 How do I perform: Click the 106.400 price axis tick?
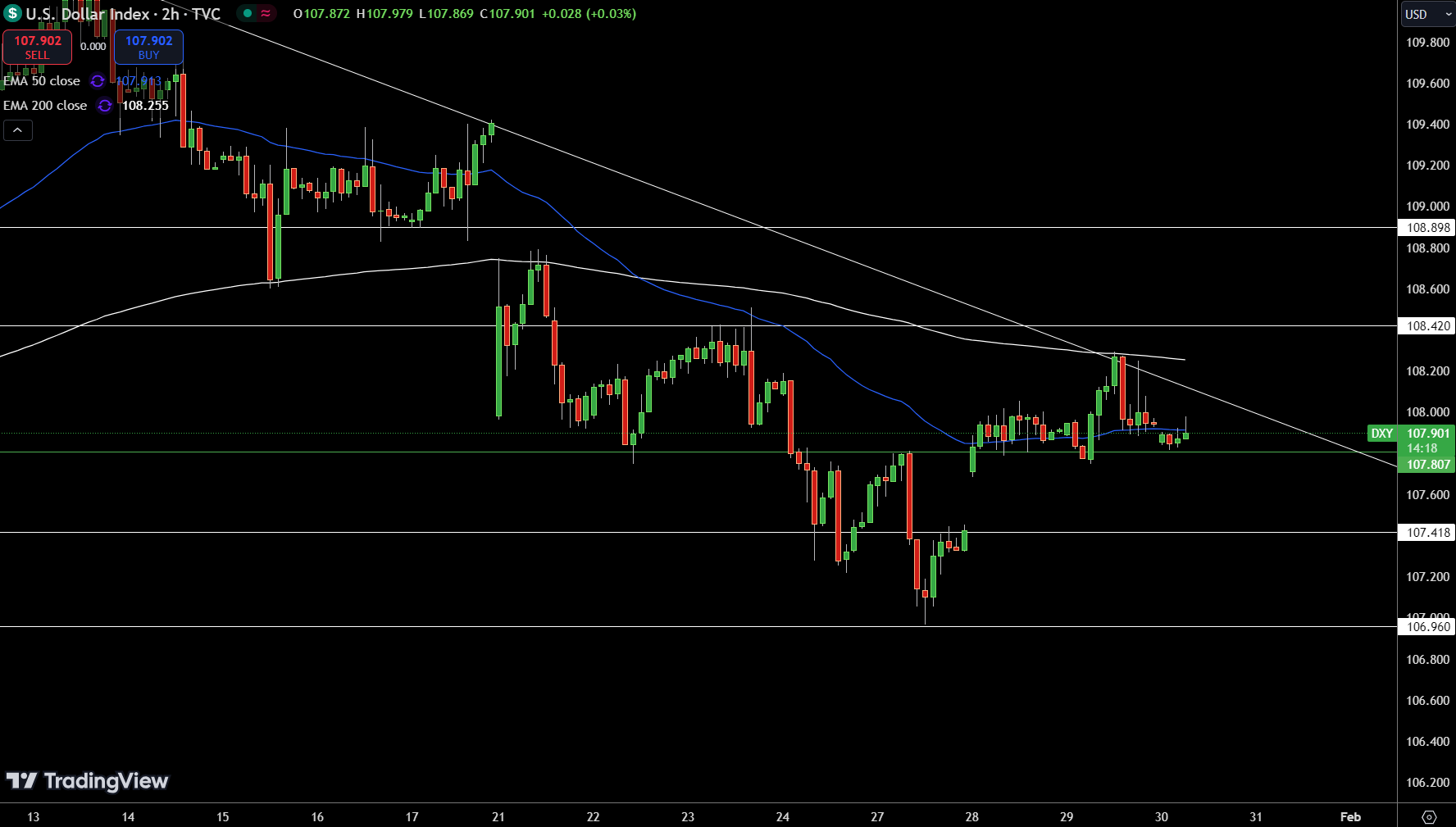click(1427, 742)
